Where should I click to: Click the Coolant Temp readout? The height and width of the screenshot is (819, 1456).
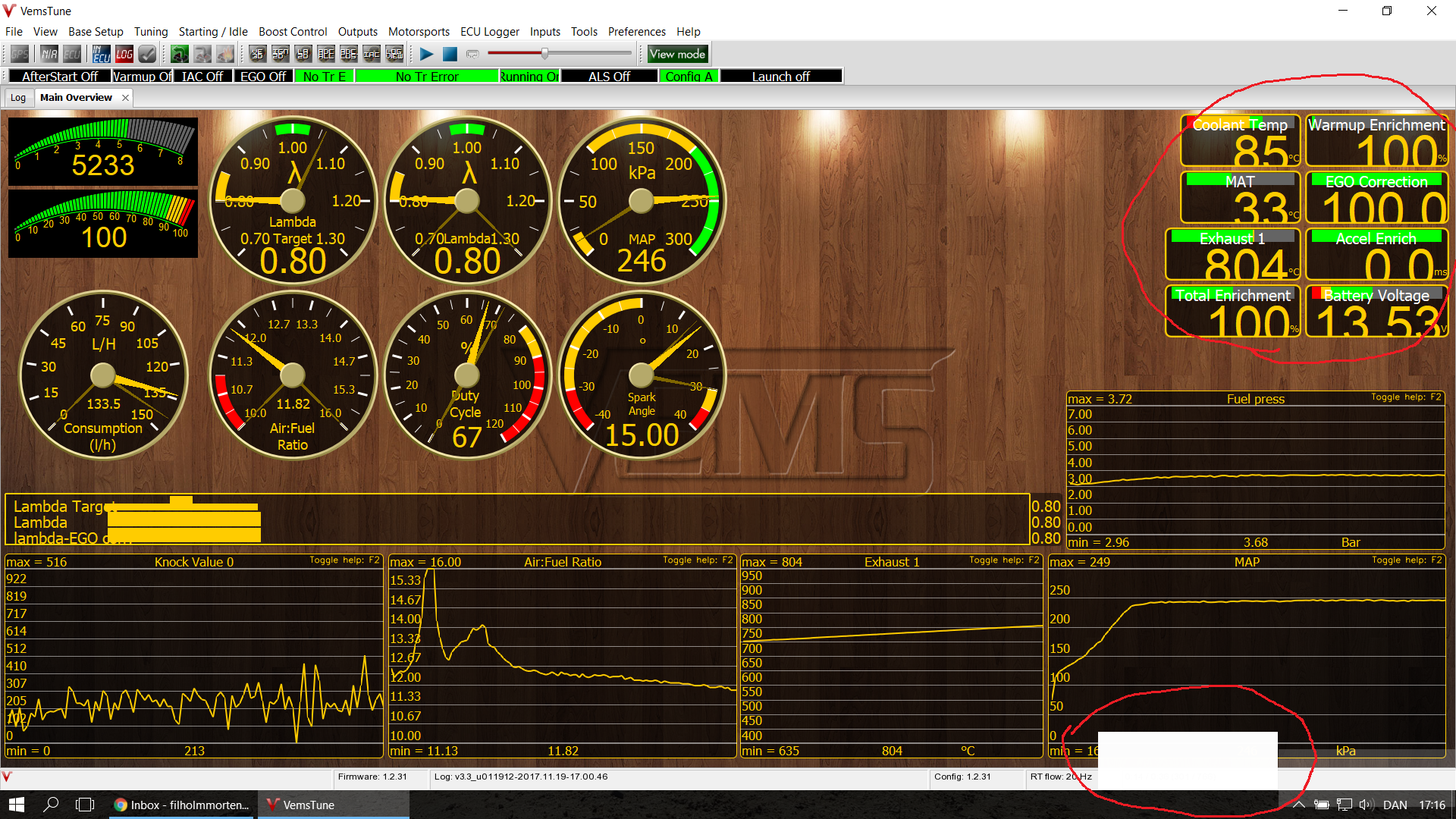(1241, 141)
